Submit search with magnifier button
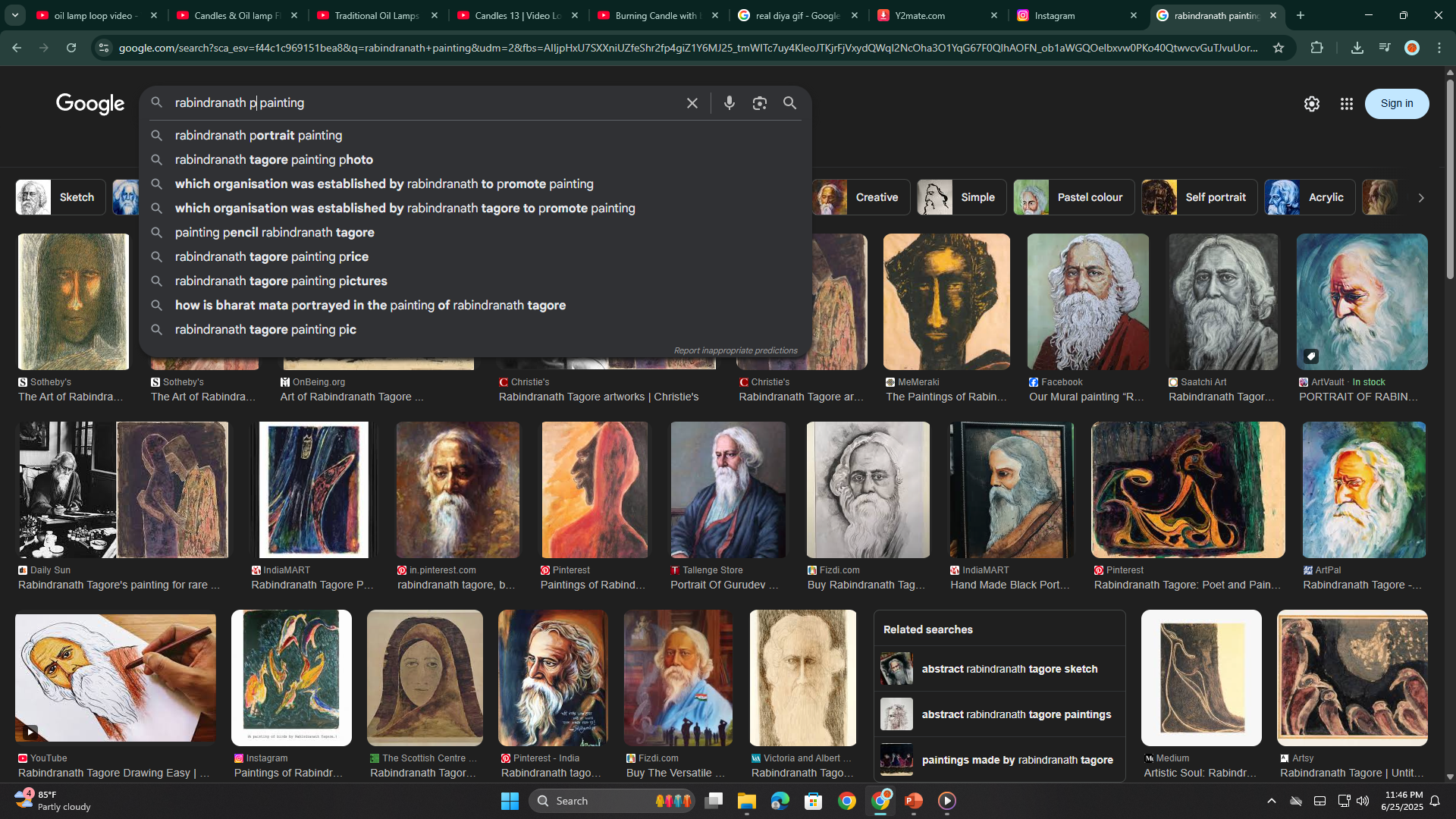Screen dimensions: 1456x819 point(789,103)
